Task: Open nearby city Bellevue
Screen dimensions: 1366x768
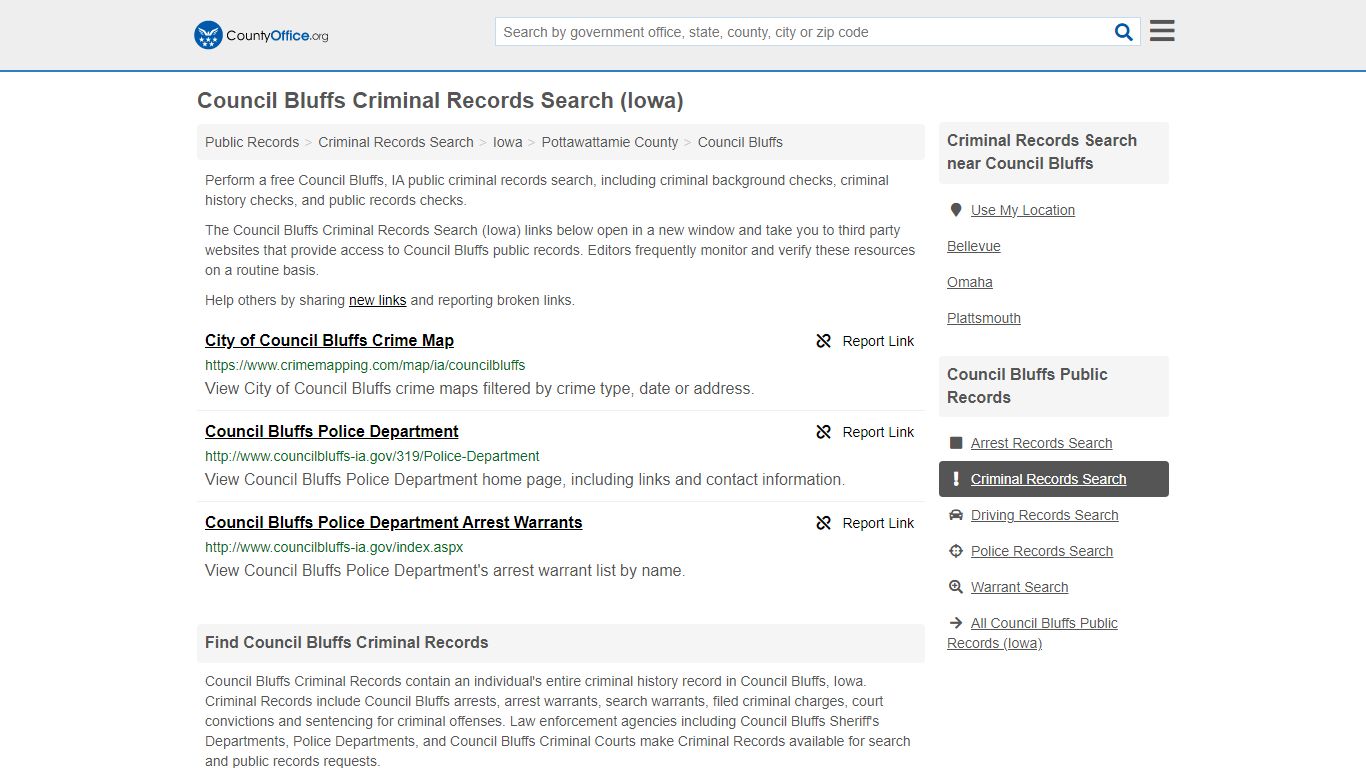Action: pyautogui.click(x=974, y=246)
